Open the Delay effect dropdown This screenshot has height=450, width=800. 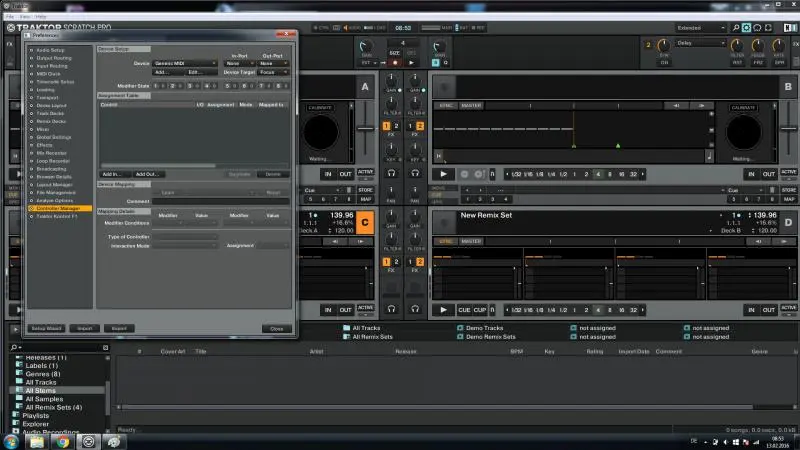tap(700, 43)
